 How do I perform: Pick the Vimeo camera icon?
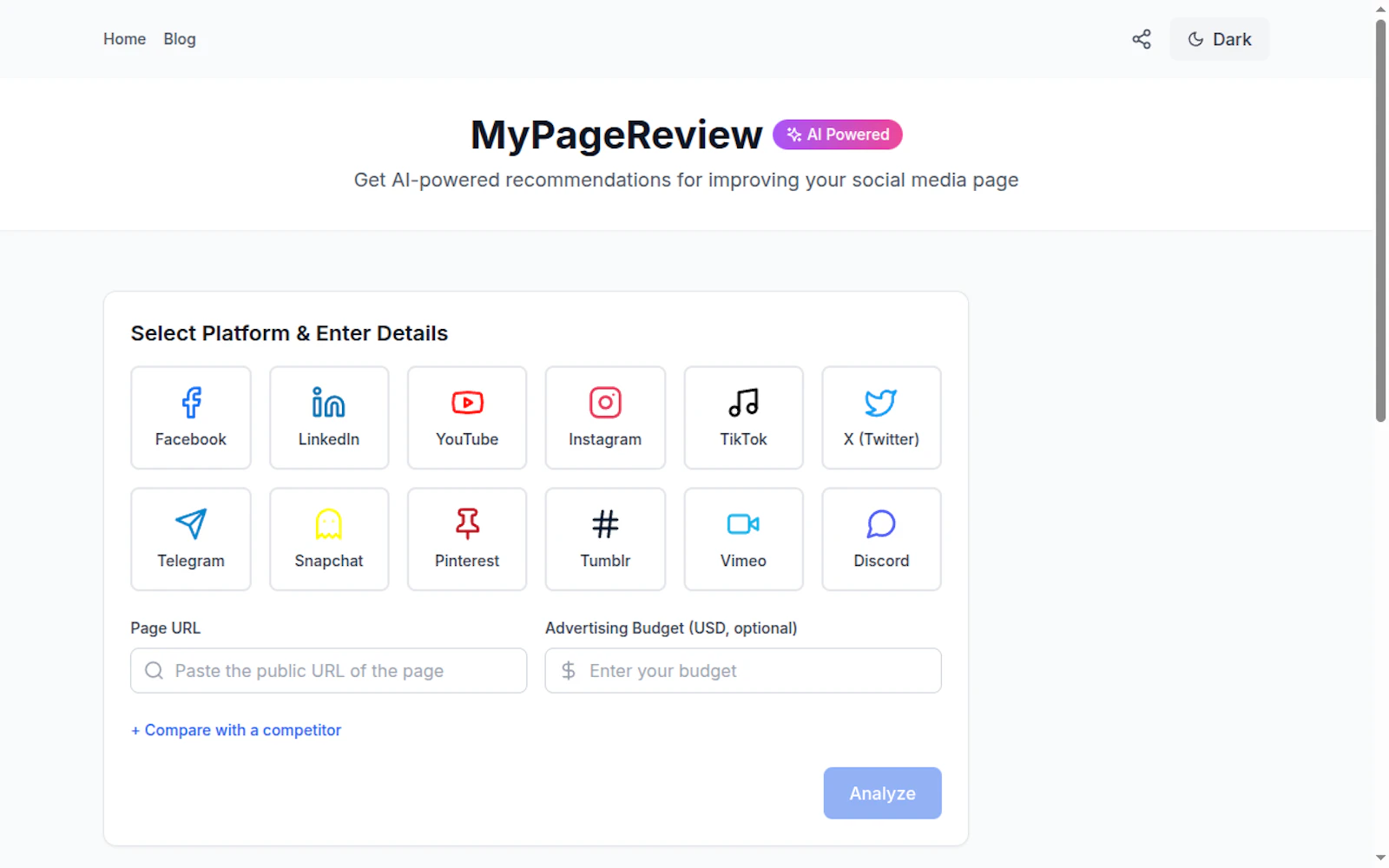pyautogui.click(x=743, y=524)
